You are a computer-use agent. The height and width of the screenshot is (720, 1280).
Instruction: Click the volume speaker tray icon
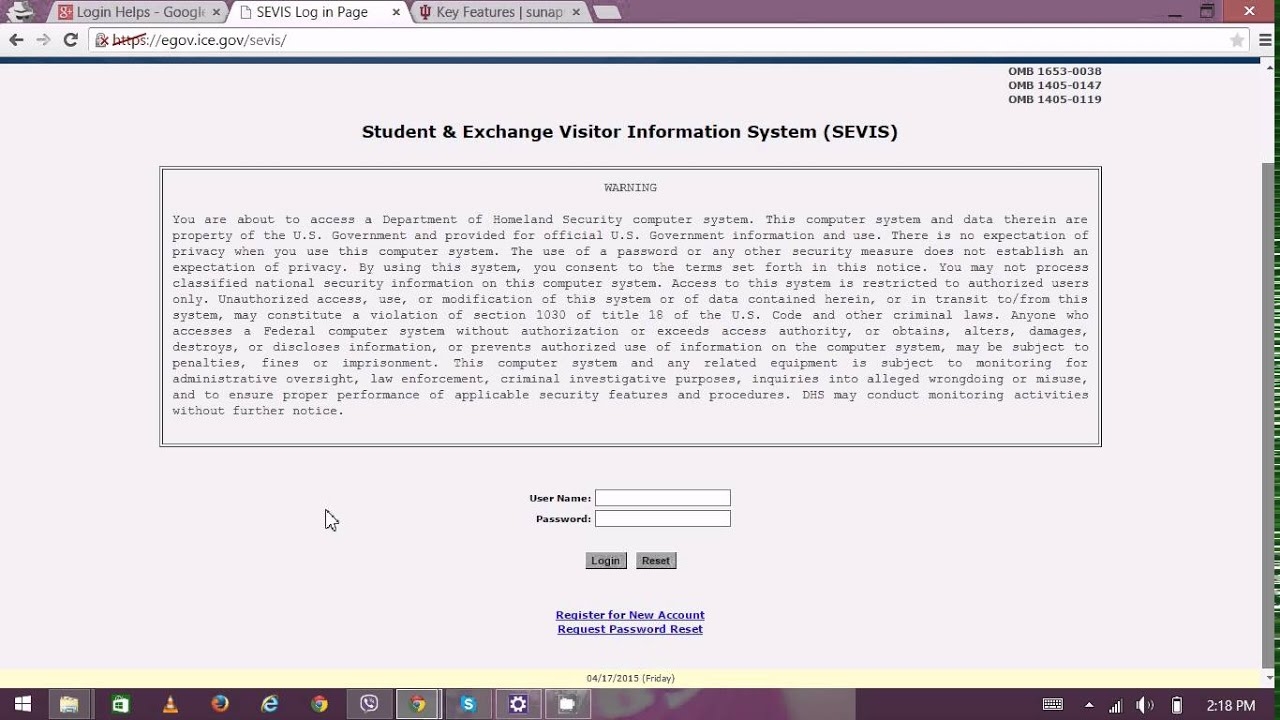click(1145, 705)
